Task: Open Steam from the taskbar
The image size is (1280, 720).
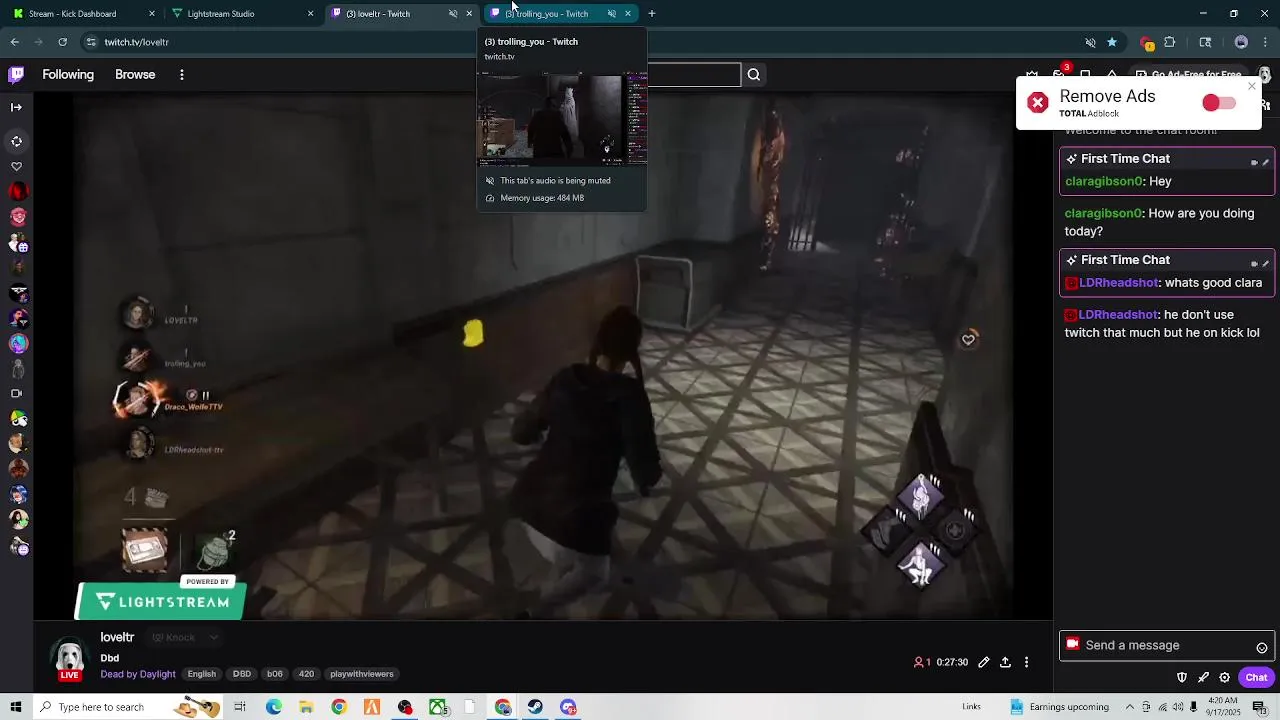Action: pos(536,707)
